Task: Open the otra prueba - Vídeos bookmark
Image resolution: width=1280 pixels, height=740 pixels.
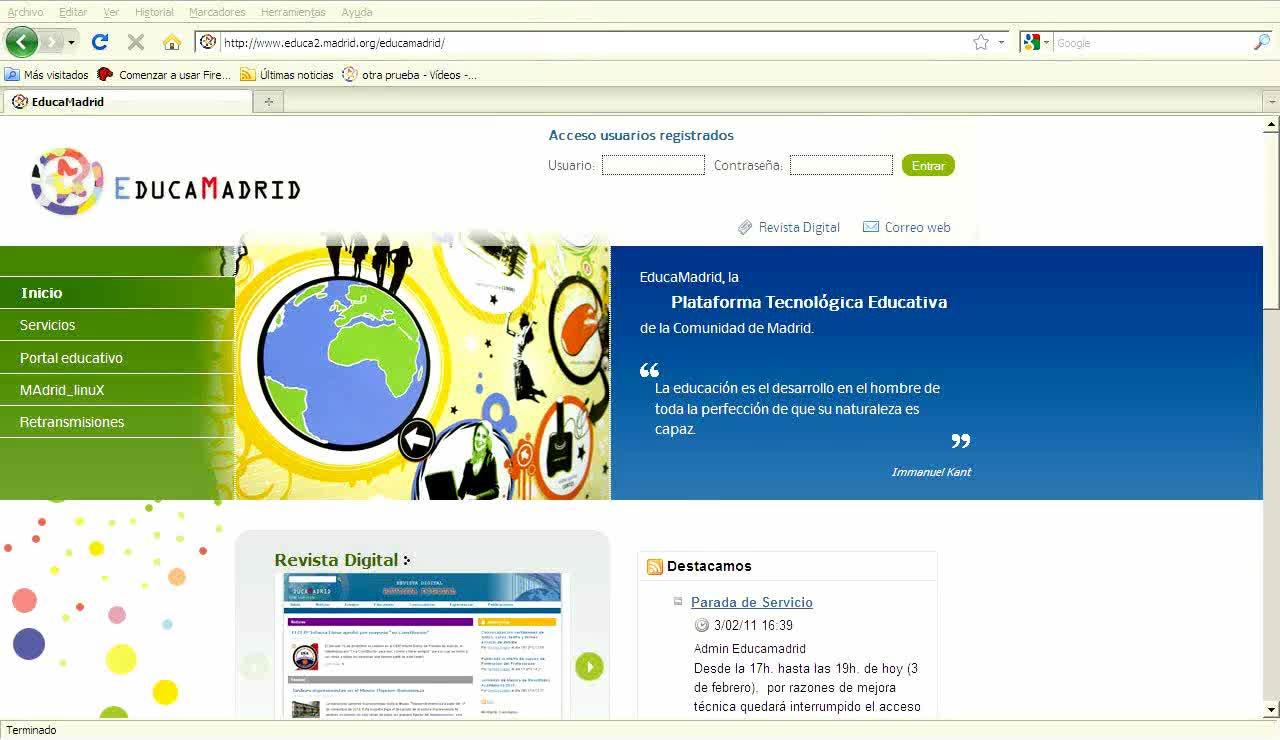Action: pyautogui.click(x=410, y=74)
